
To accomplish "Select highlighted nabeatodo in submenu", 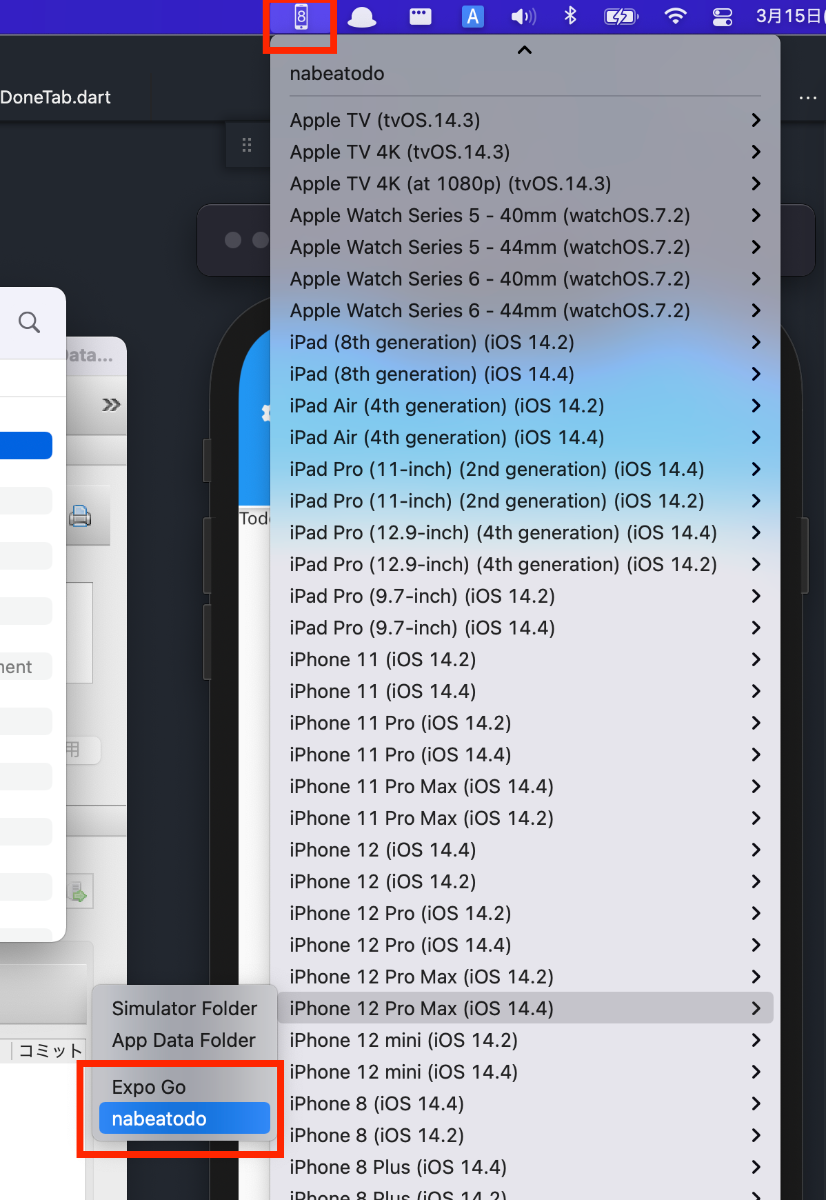I will coord(184,1118).
